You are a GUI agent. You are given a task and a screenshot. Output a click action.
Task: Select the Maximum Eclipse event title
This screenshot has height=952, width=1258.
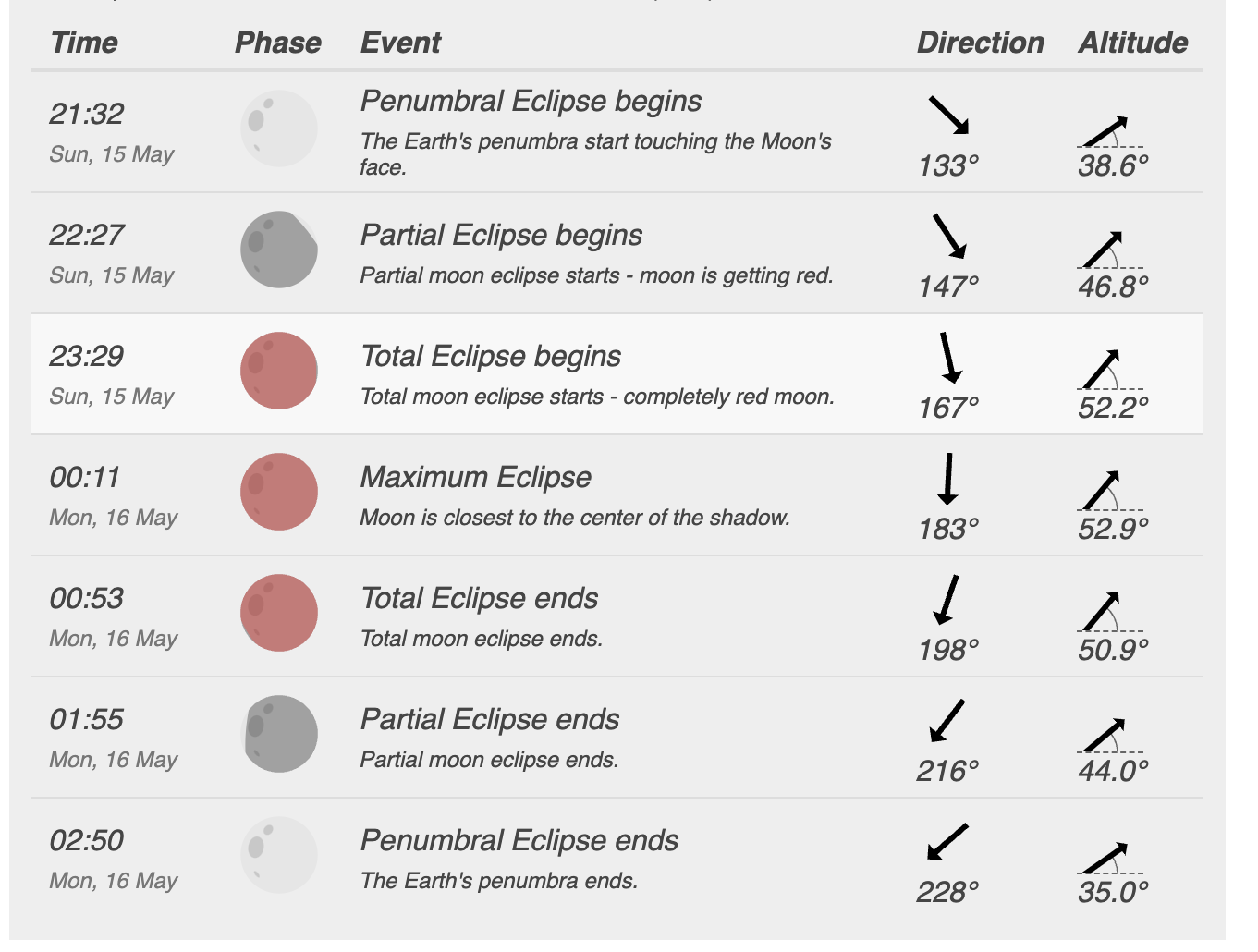476,477
